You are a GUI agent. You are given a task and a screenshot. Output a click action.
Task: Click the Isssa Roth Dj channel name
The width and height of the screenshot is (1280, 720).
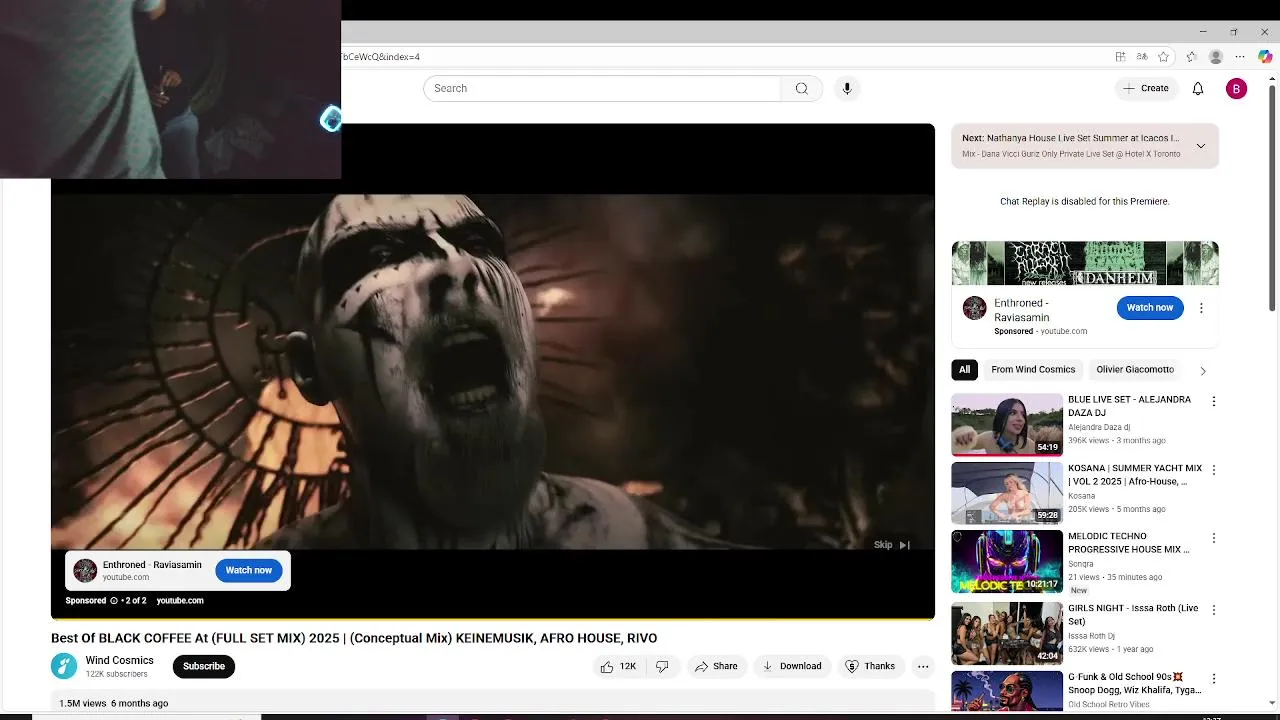point(1093,636)
